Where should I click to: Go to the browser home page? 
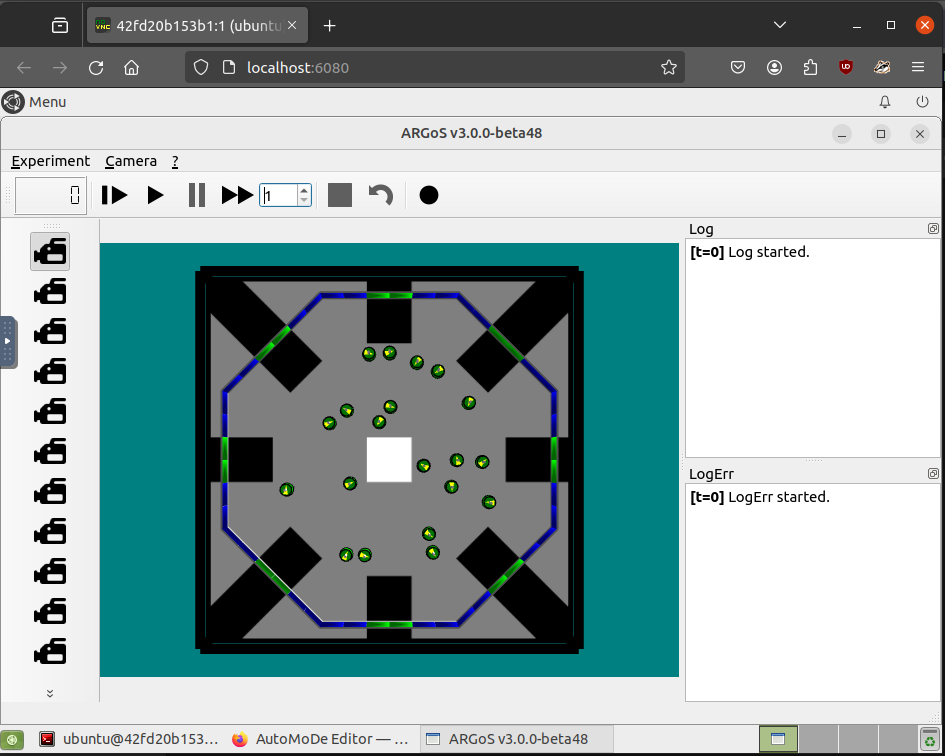tap(131, 68)
